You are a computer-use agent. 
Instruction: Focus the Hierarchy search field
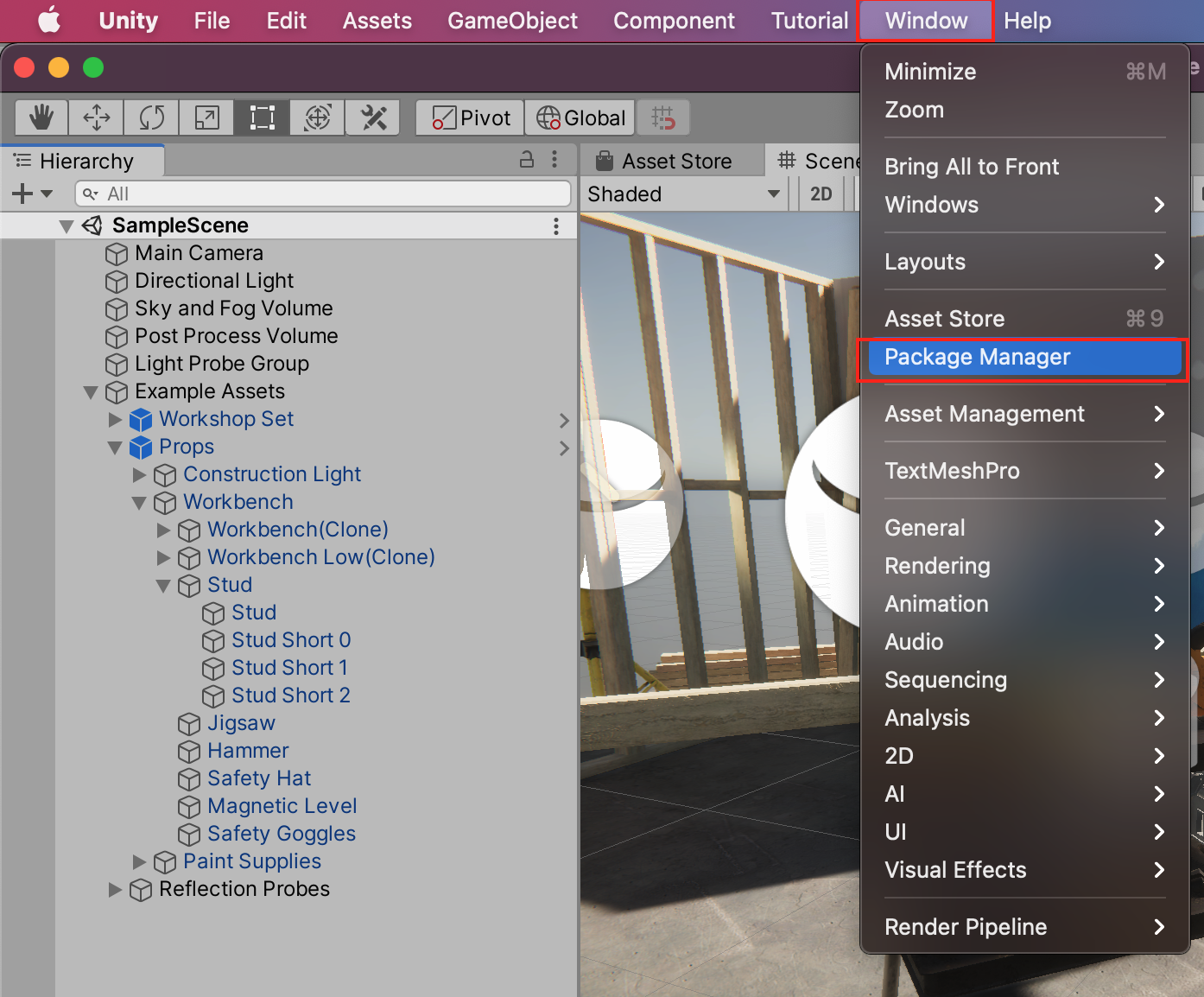point(323,194)
